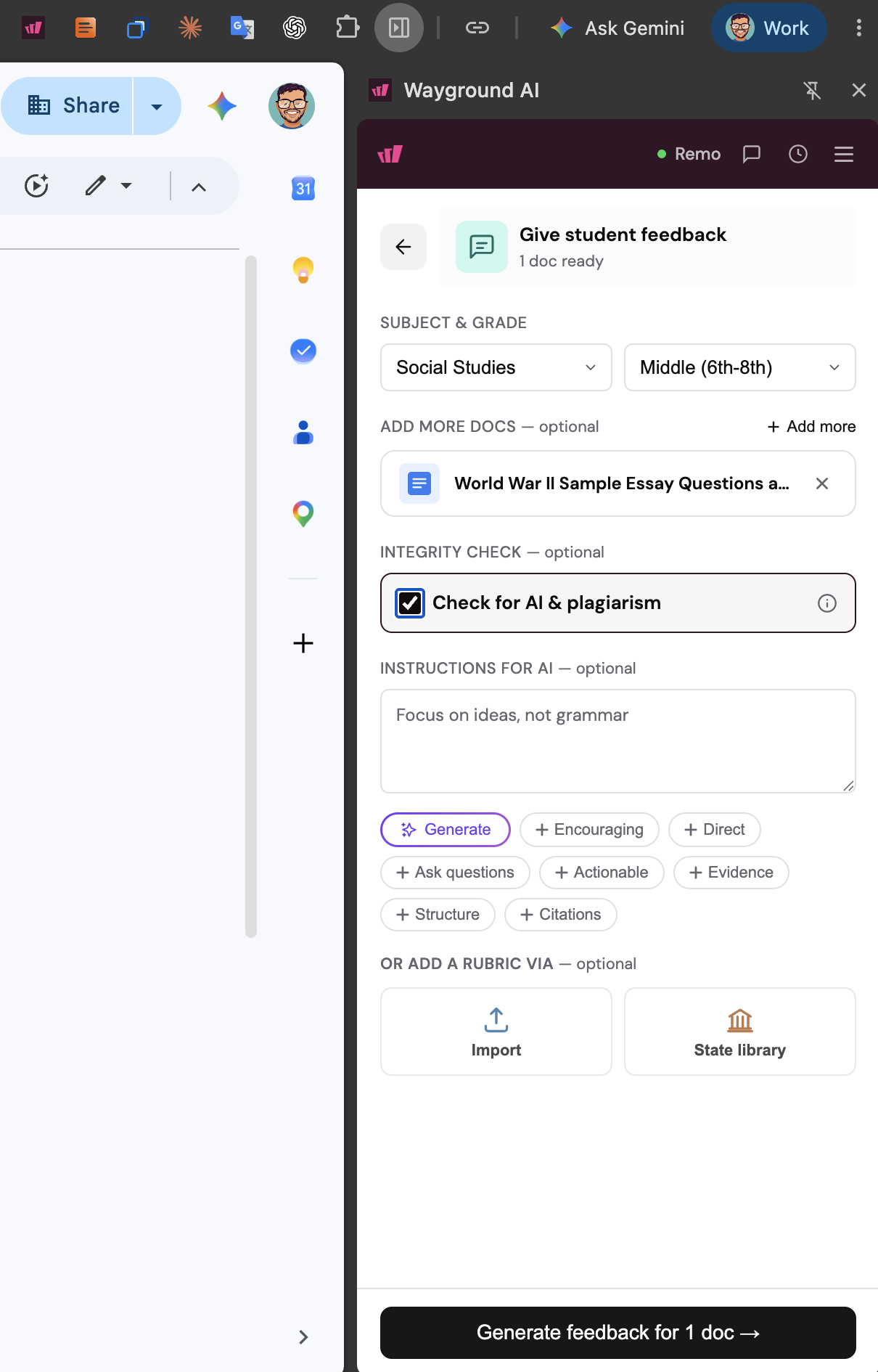Collapse side panel with bottom chevron
The image size is (878, 1372).
[303, 1337]
